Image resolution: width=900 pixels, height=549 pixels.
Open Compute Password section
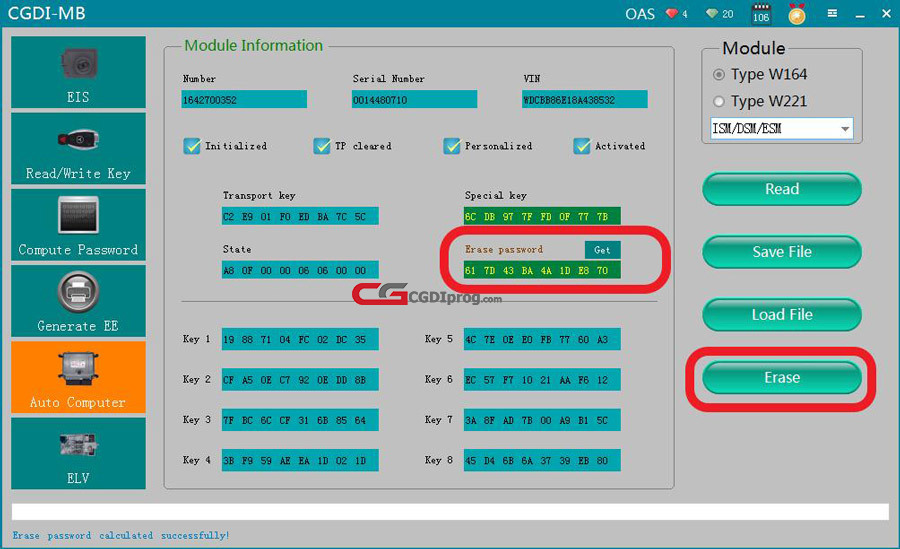click(x=78, y=225)
